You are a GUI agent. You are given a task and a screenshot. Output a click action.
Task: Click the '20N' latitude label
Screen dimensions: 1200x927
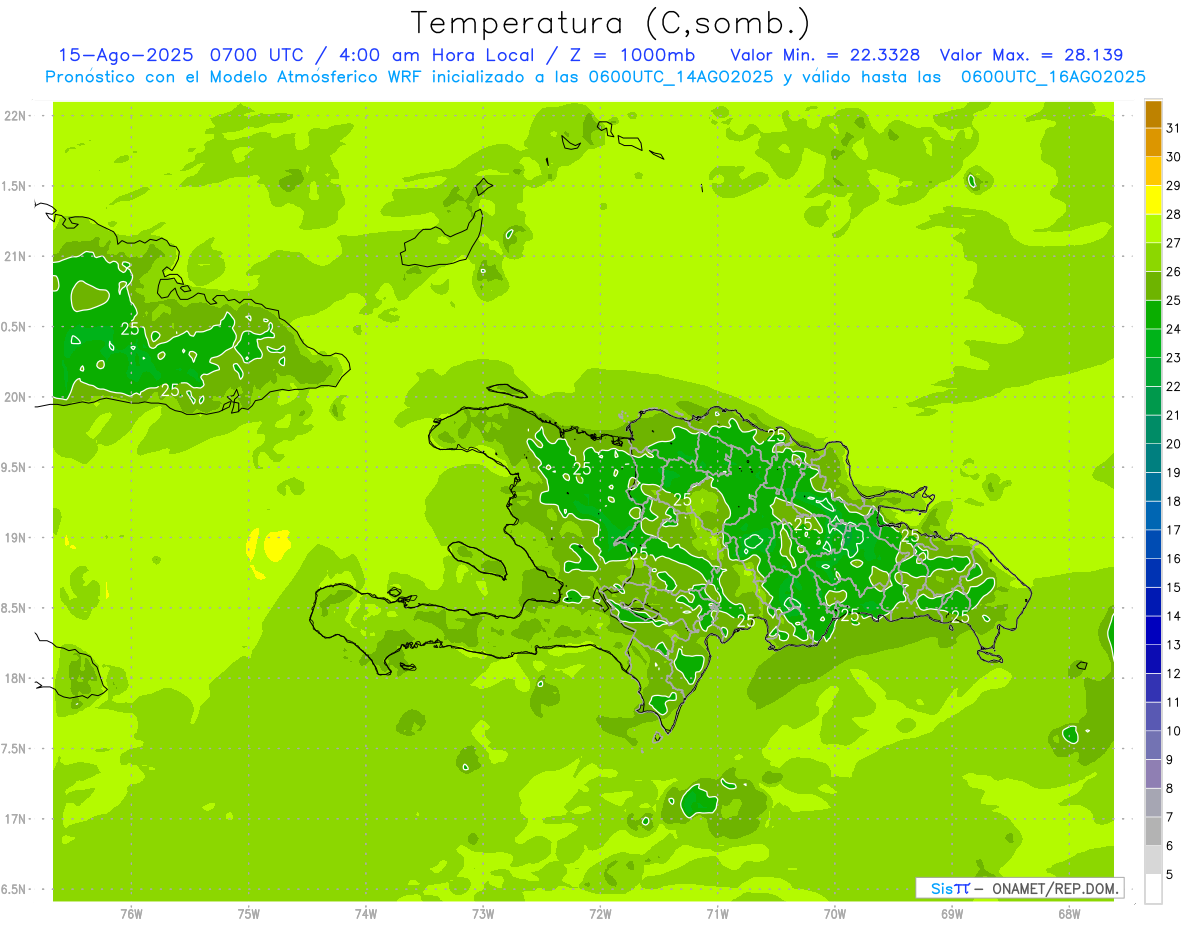point(14,397)
